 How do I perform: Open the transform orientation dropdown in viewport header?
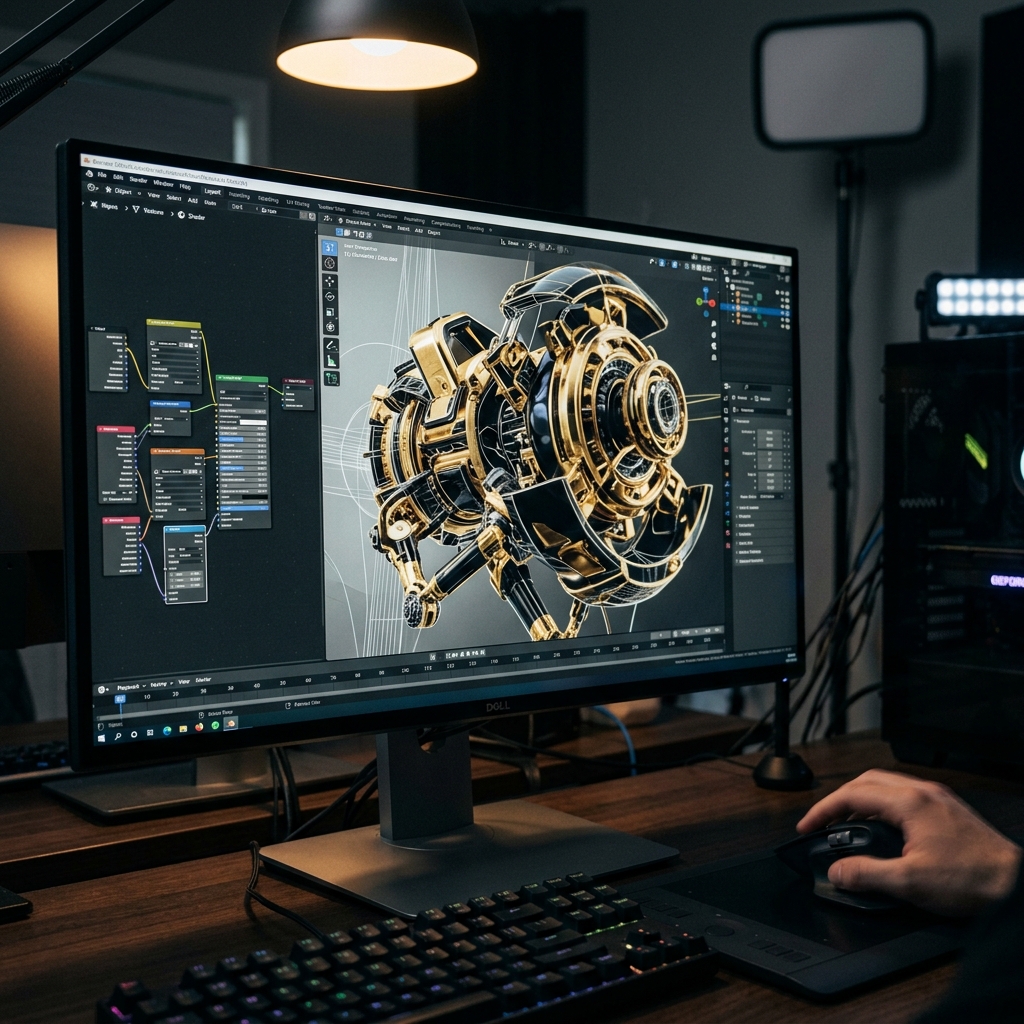coord(512,243)
